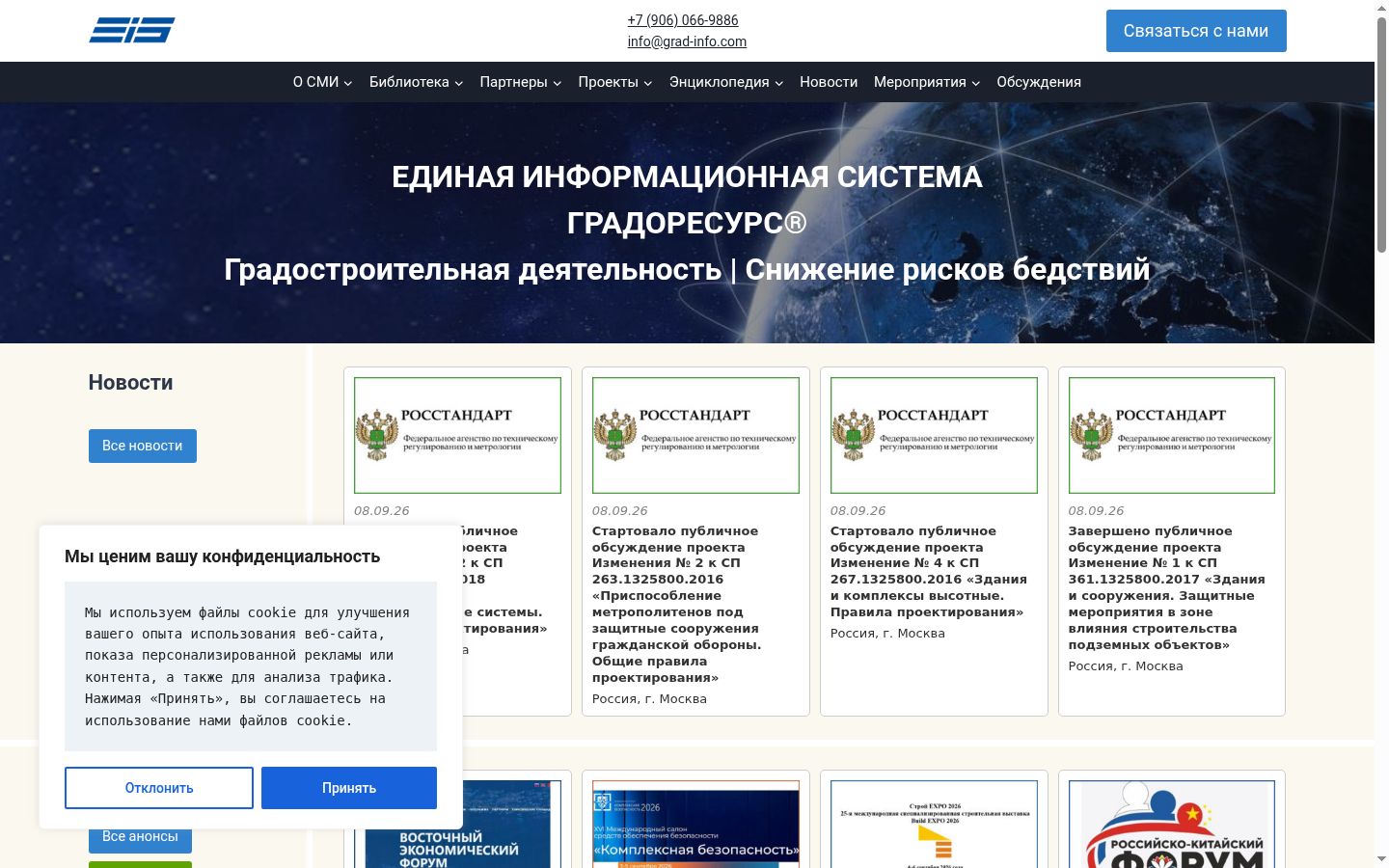Viewport: 1389px width, 868px height.
Task: Open Росстандарт image of СП 361.1325800.2017 news
Action: click(x=1172, y=435)
